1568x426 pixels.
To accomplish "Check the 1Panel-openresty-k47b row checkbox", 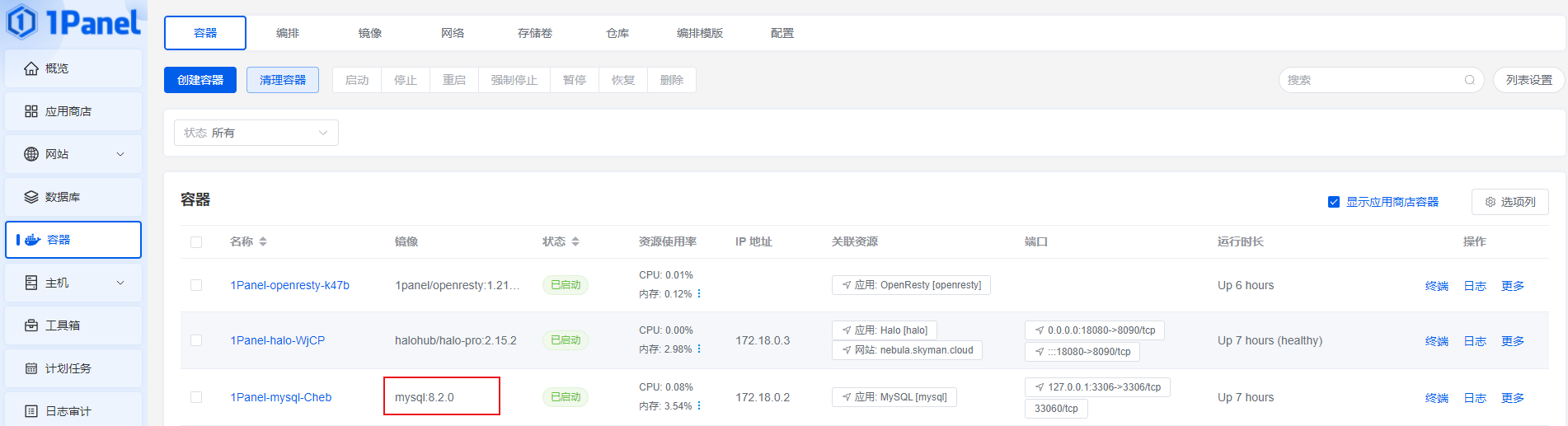I will pyautogui.click(x=196, y=285).
